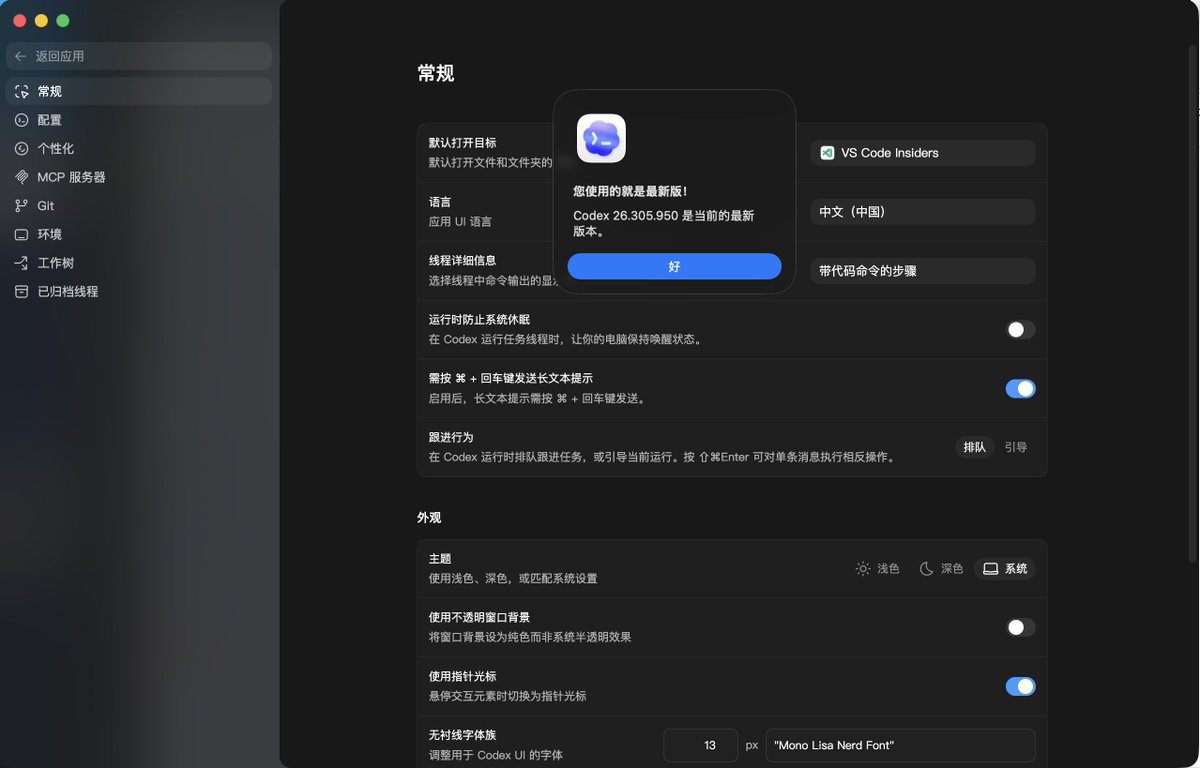Viewport: 1200px width, 768px height.
Task: Turn off the ⌘ + 回车键 send toggle
Action: click(x=1020, y=389)
